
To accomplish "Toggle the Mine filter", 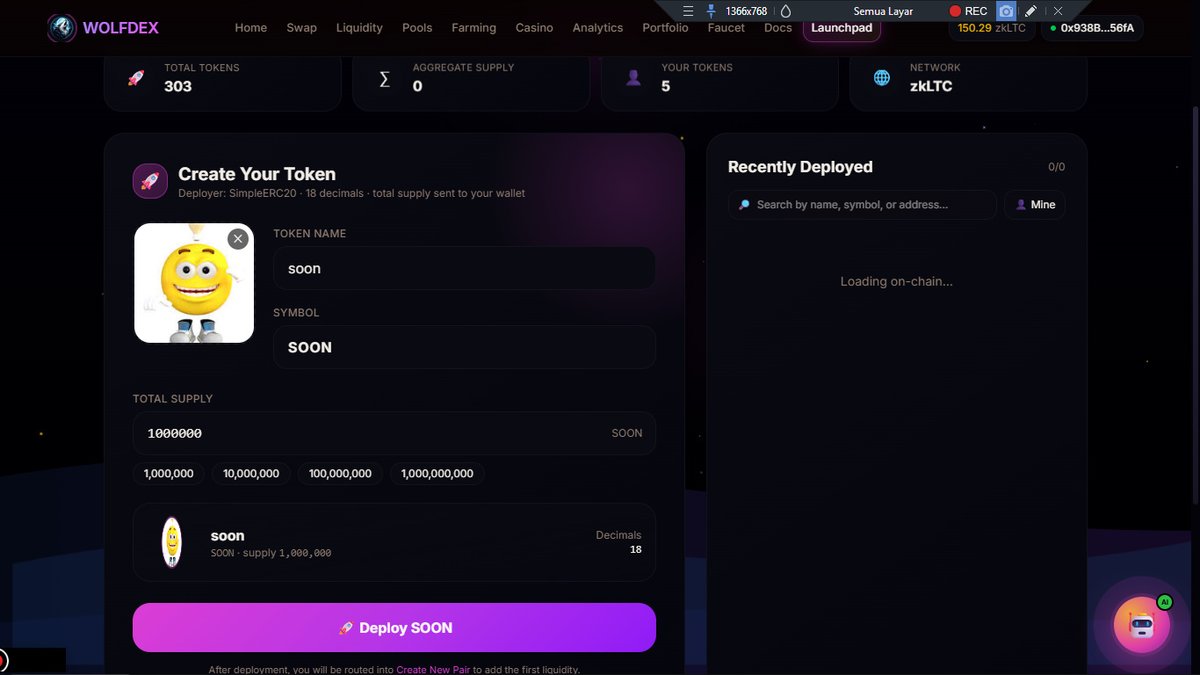I will coord(1035,204).
